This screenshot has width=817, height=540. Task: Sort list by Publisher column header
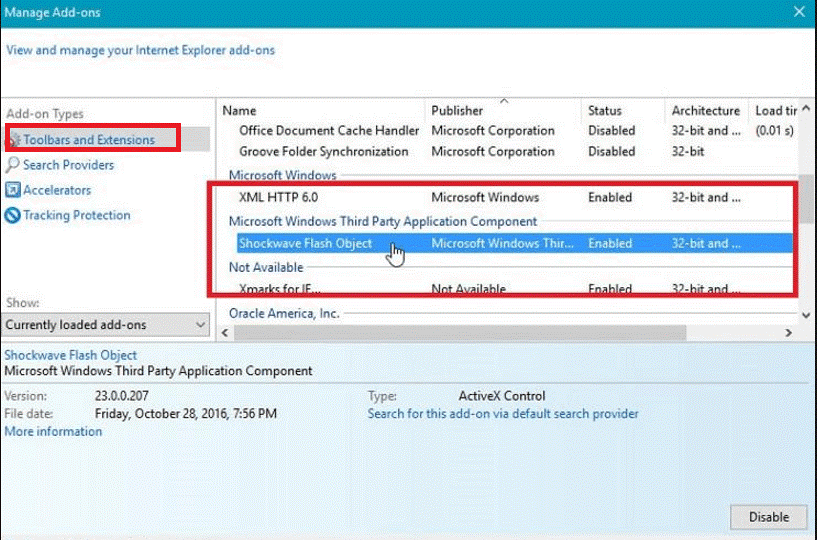click(457, 111)
